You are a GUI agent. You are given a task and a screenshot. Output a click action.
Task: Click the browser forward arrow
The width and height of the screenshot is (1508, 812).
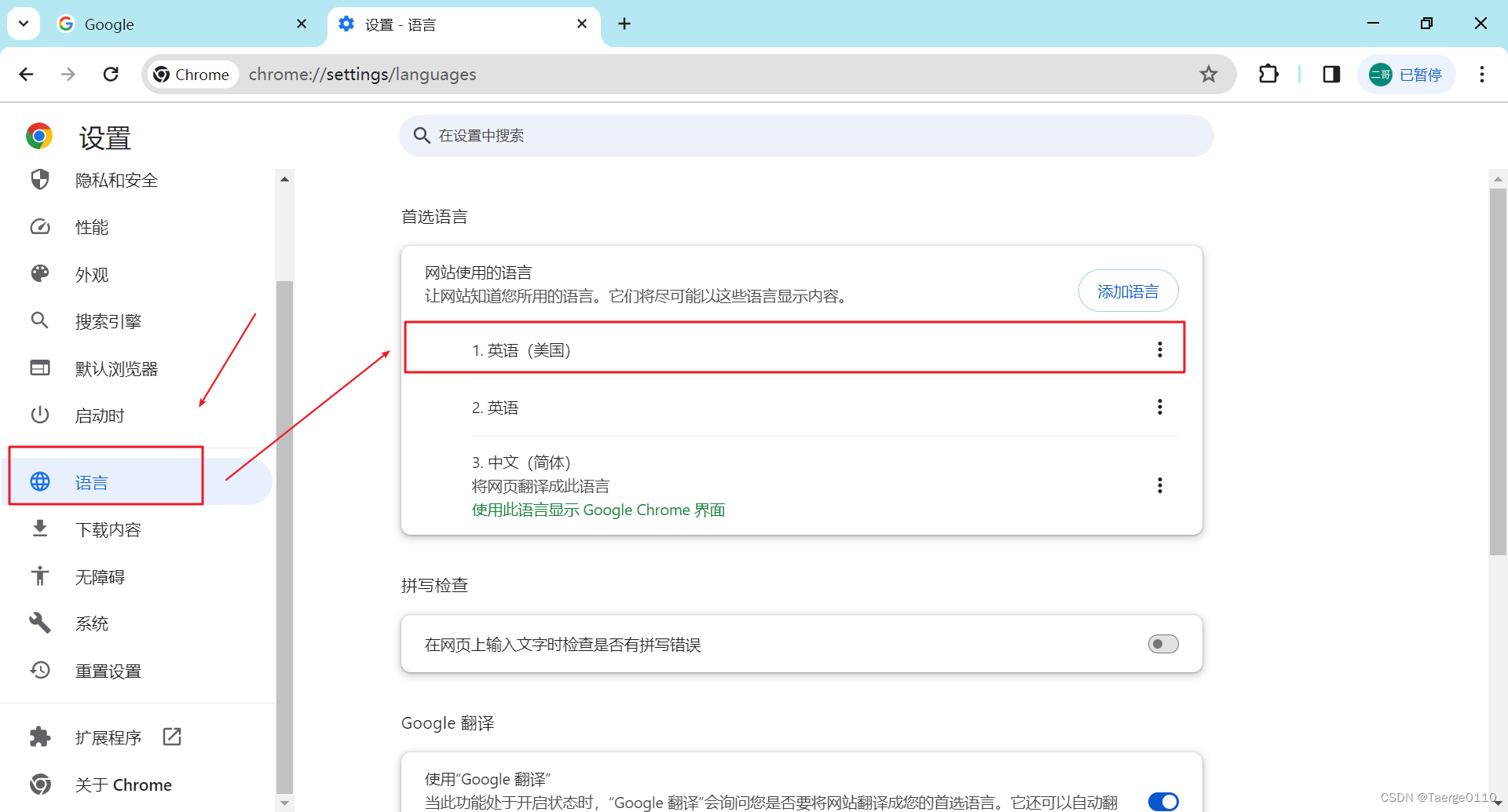tap(68, 74)
